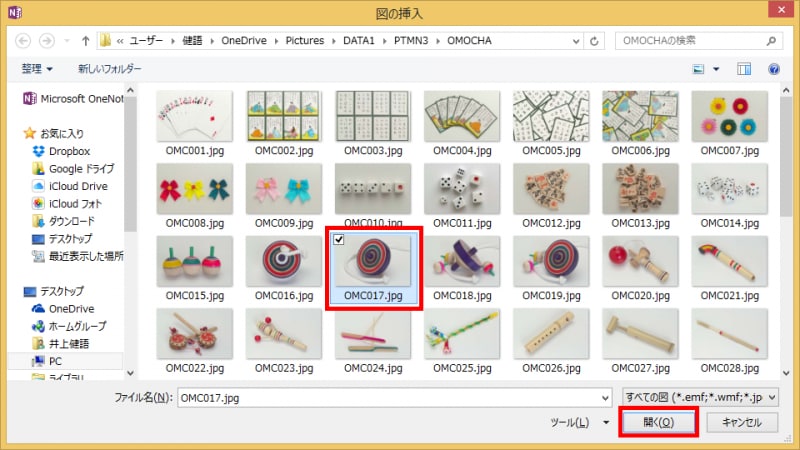Select OneDrive in the navigation tree
This screenshot has height=450, width=800.
tap(63, 309)
